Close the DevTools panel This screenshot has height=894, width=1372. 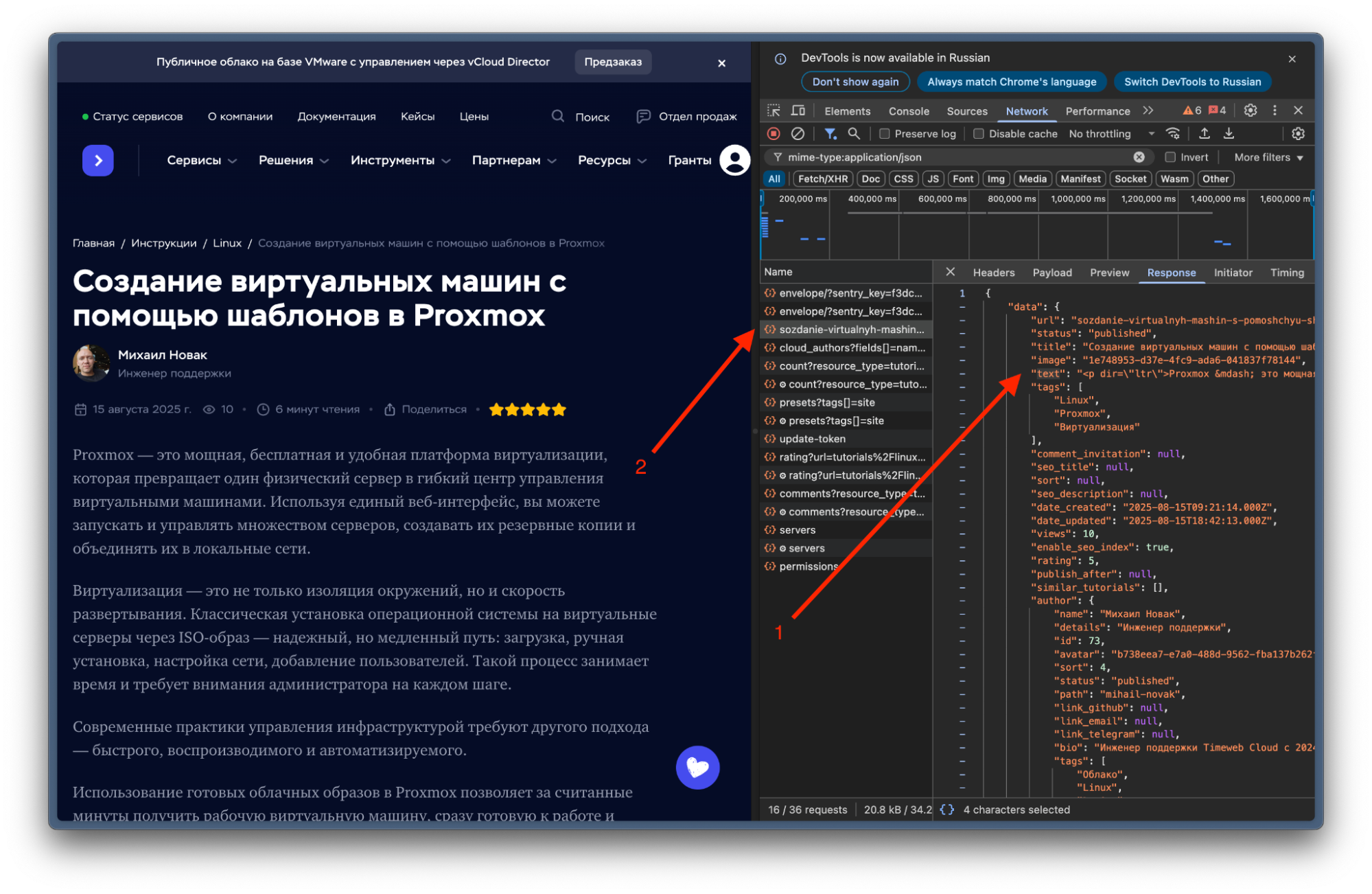click(1298, 111)
